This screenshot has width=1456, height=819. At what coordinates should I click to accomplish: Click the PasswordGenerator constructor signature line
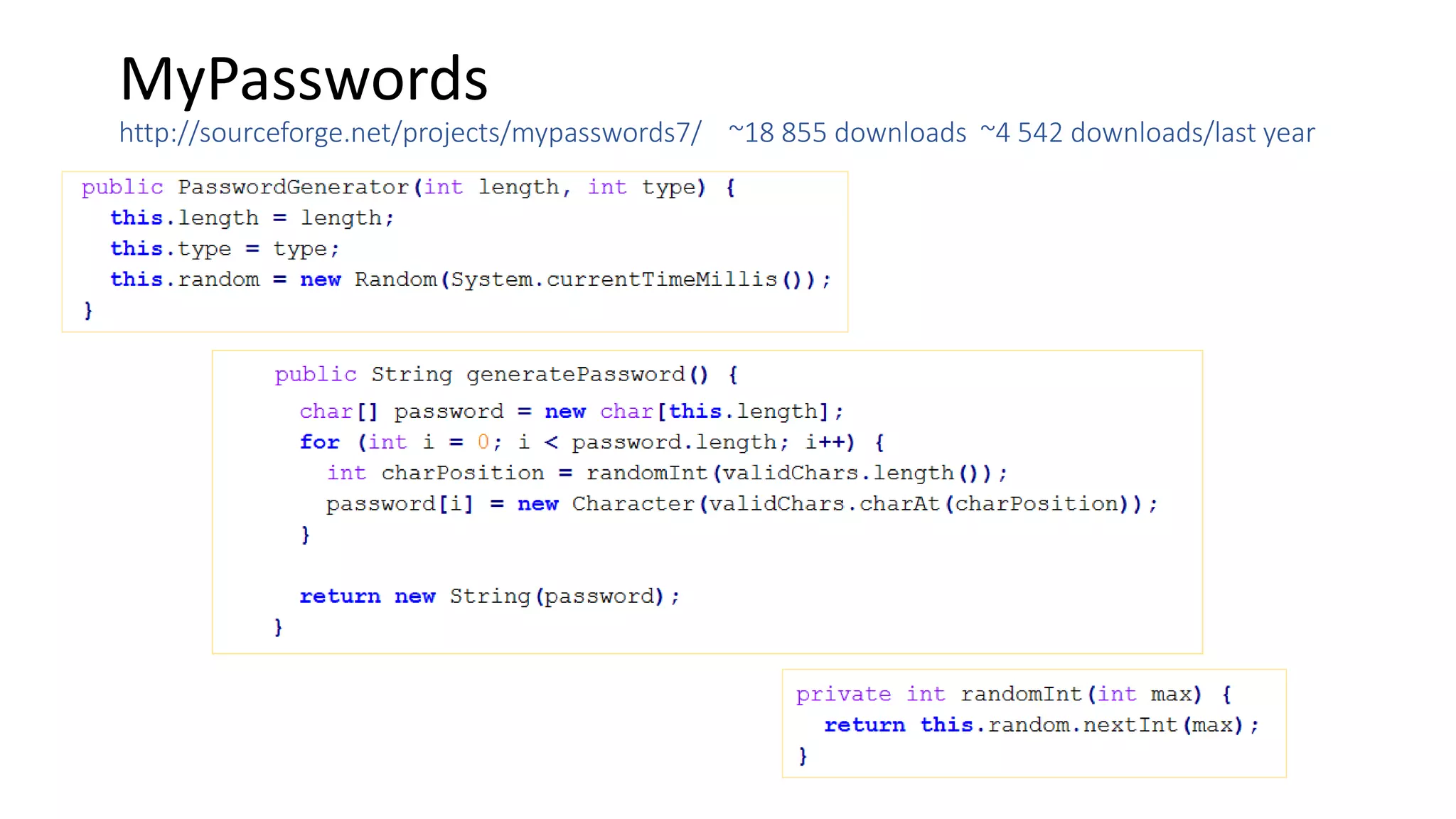tap(409, 188)
